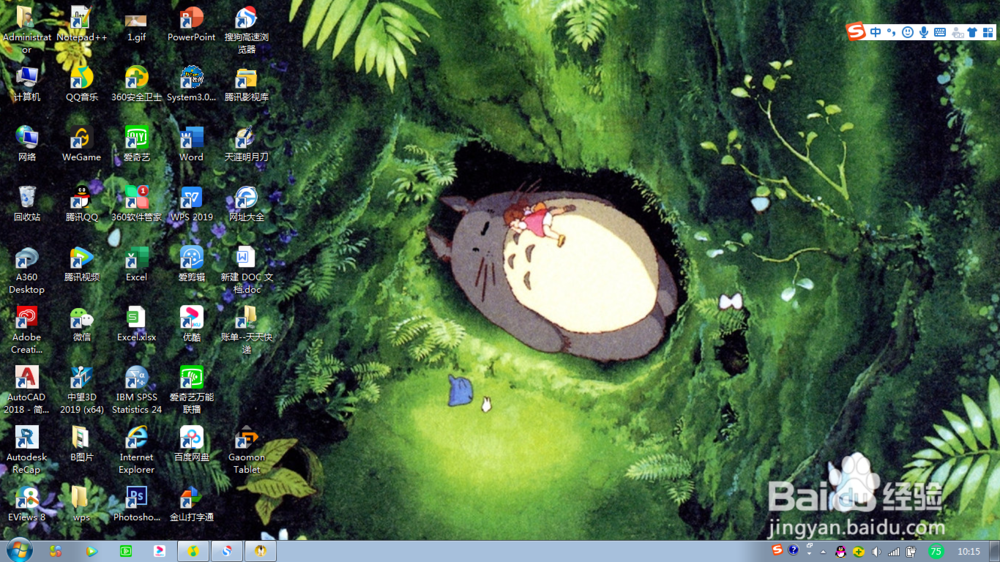The width and height of the screenshot is (1000, 562).
Task: Open the B图片 folder
Action: 82,444
